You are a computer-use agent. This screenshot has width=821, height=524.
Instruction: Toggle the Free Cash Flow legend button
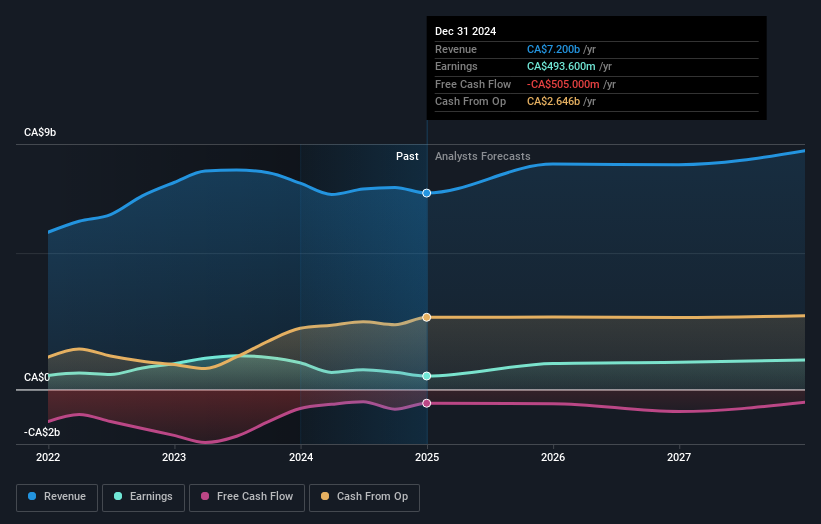click(x=247, y=497)
